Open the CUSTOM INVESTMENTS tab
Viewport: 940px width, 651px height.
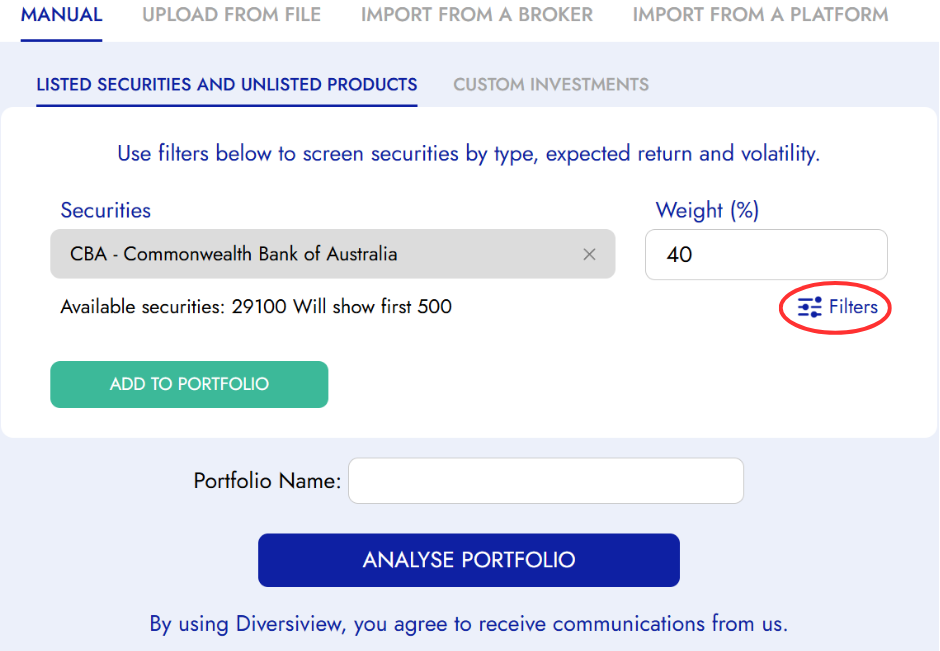550,84
